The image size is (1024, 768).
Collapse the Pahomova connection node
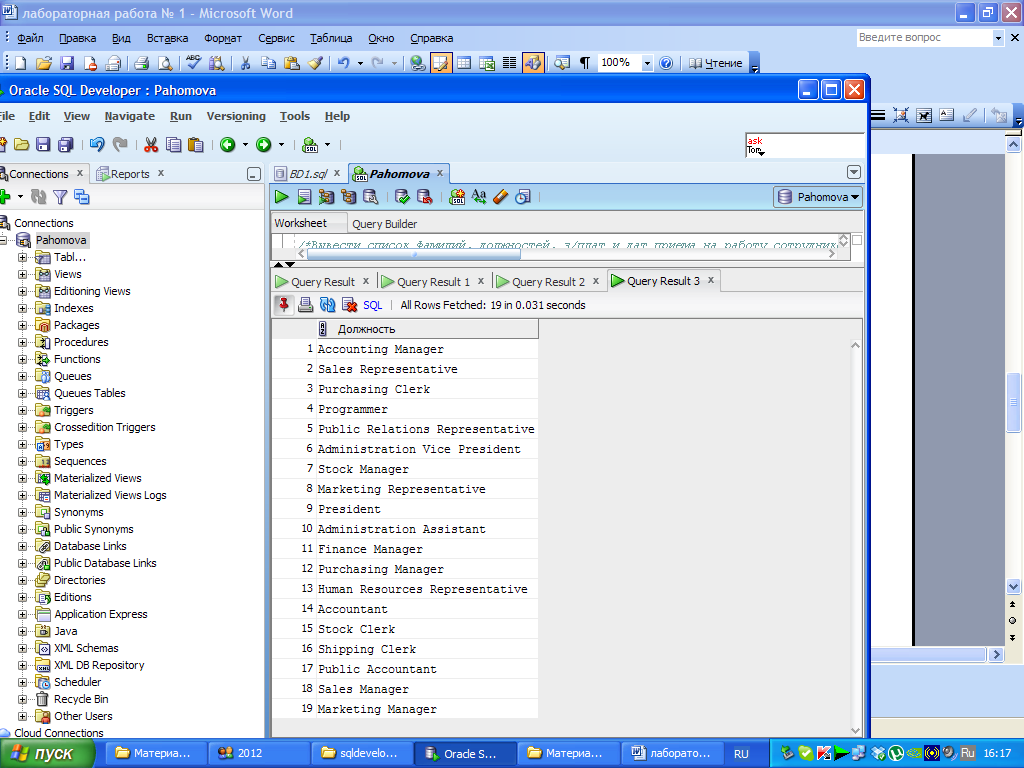pyautogui.click(x=3, y=240)
